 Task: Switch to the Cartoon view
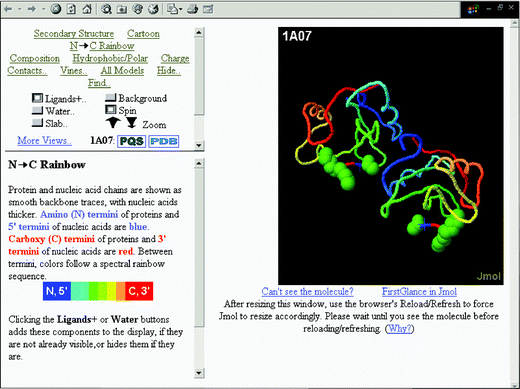(x=143, y=33)
